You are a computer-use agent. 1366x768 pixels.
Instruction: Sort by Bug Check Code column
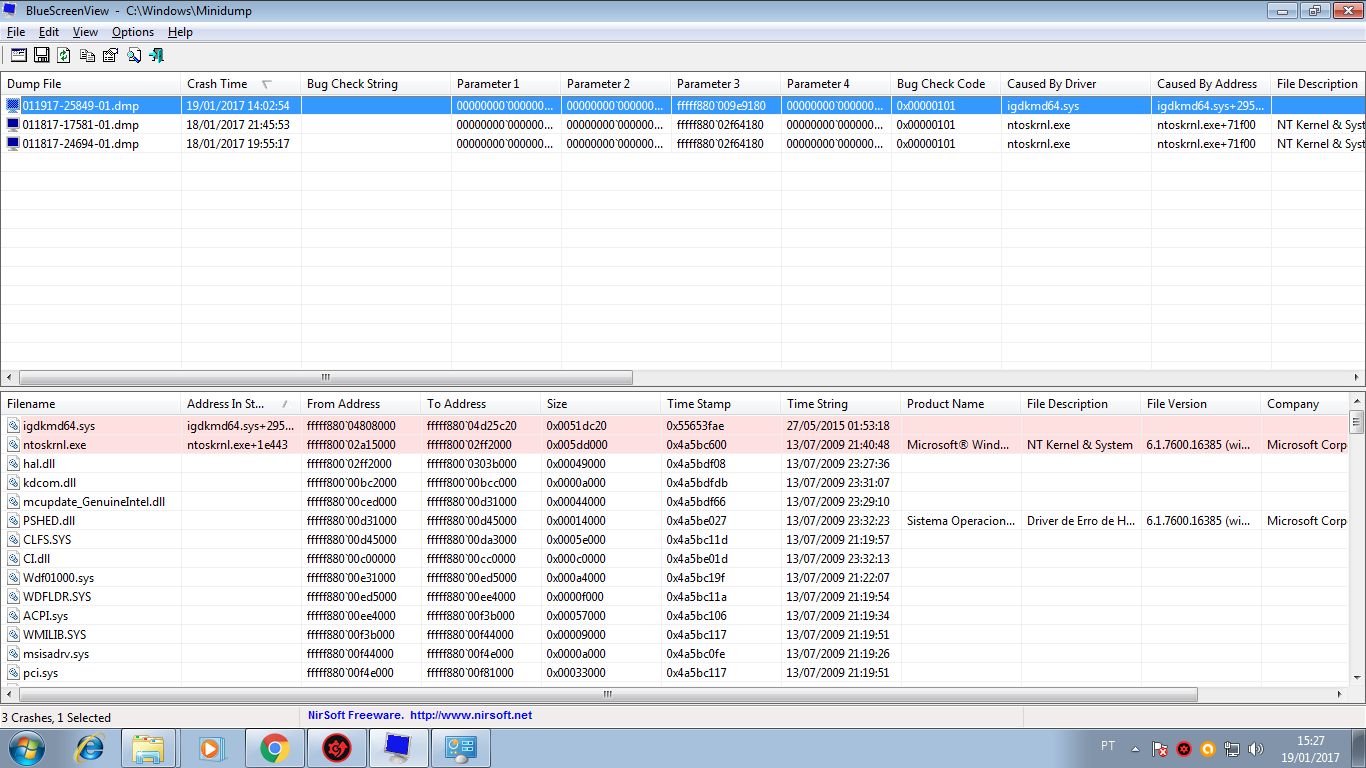(946, 84)
